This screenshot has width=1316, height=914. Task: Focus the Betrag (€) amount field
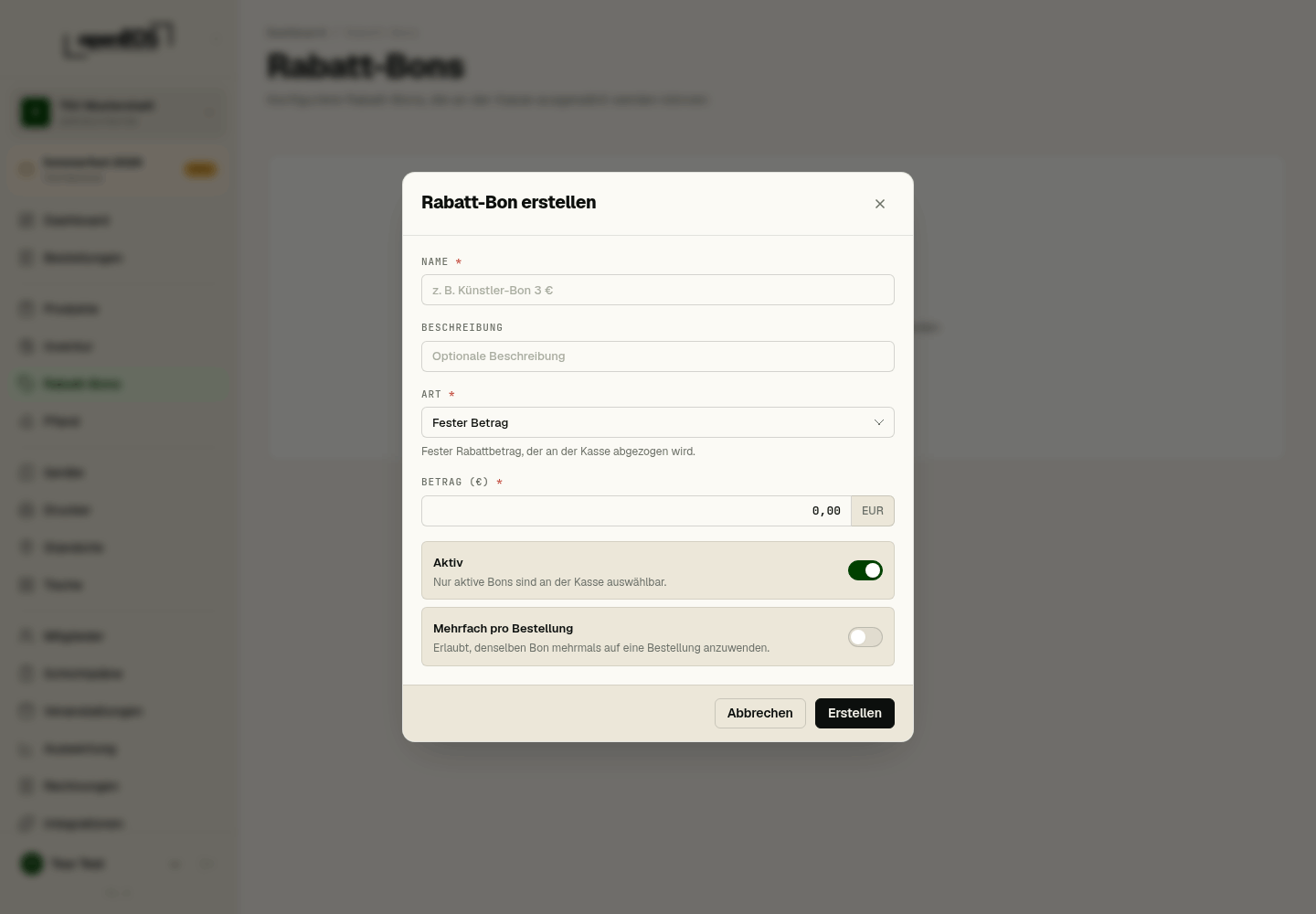click(x=636, y=511)
